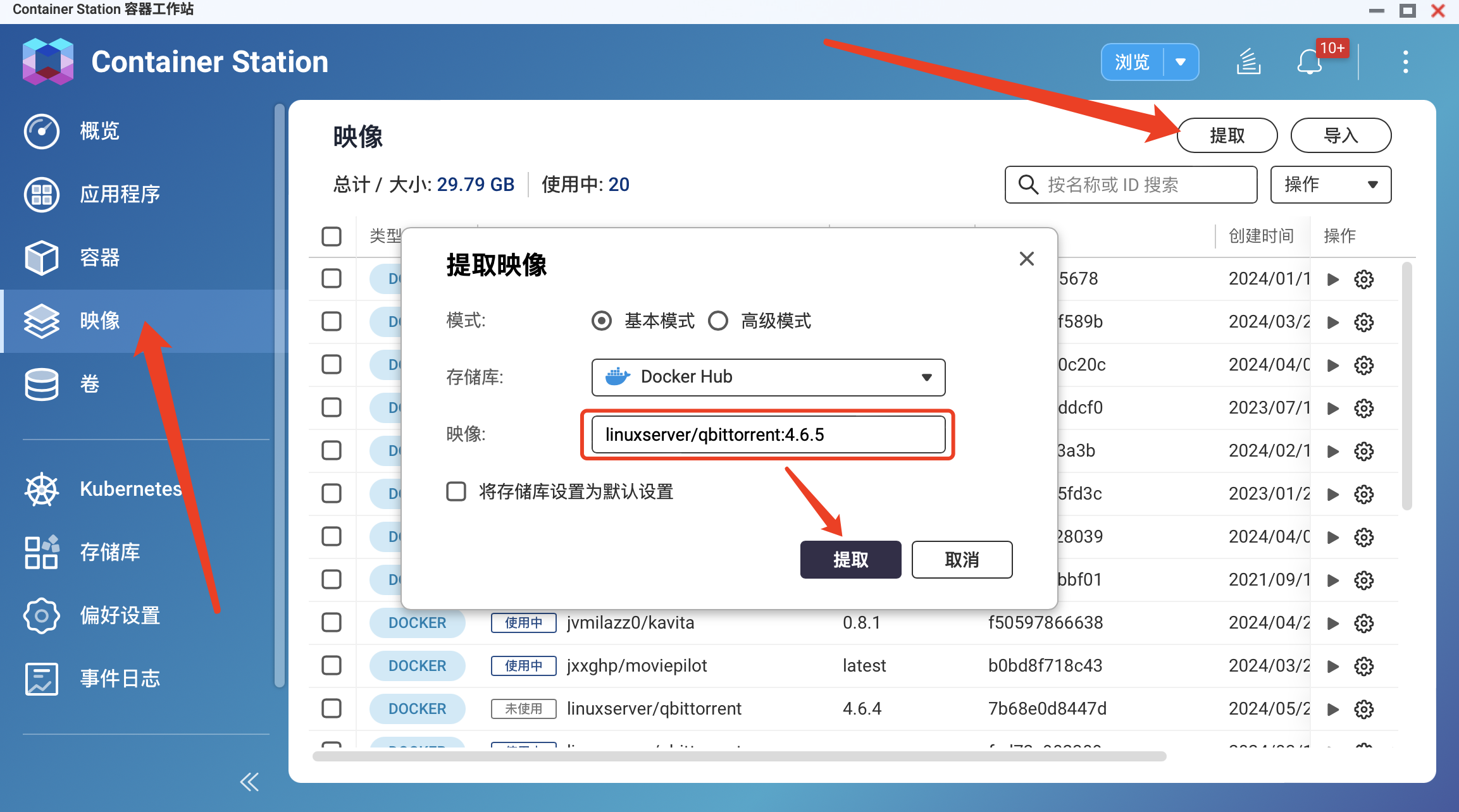Click the 映像 name input field

click(x=768, y=435)
